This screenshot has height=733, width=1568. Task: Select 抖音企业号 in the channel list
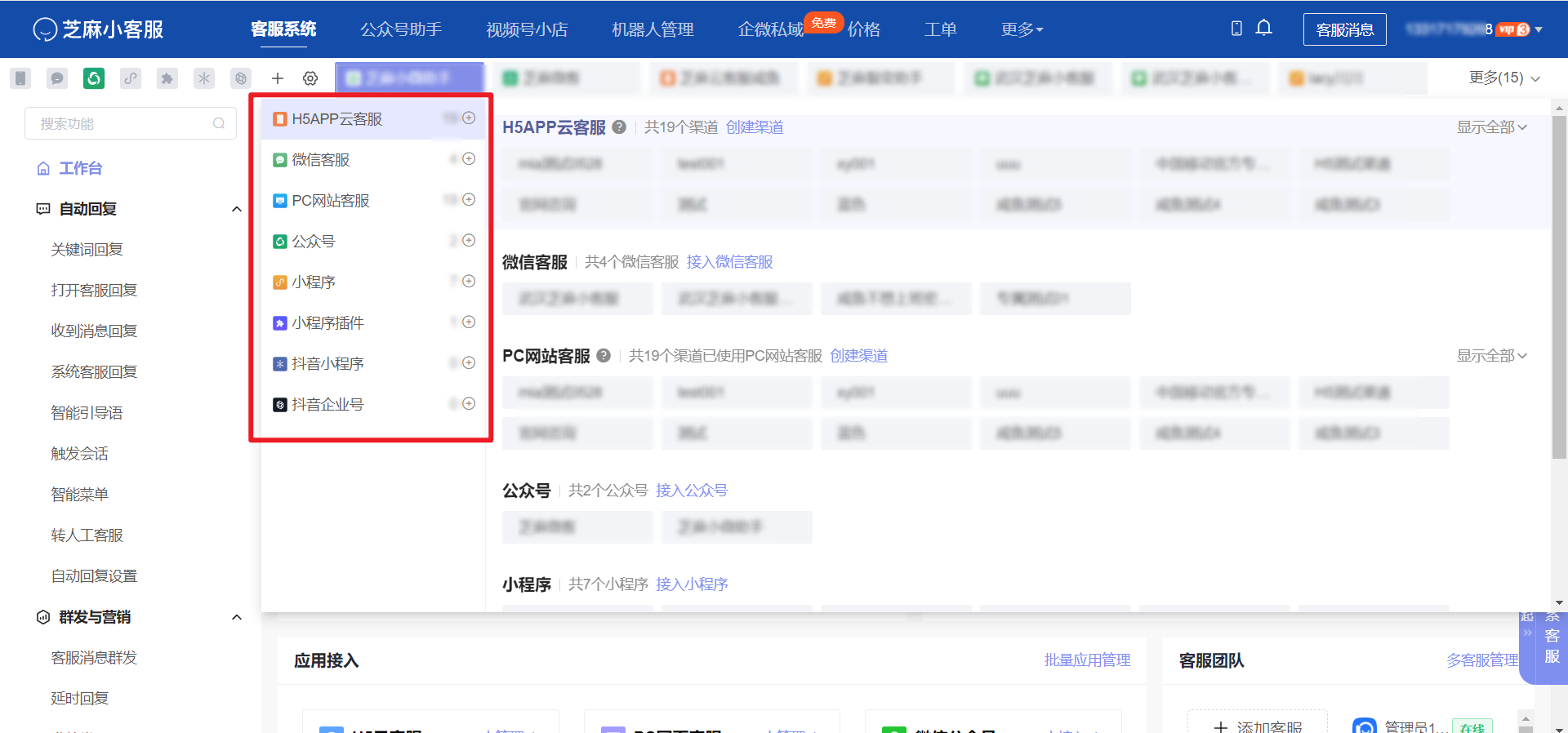374,404
